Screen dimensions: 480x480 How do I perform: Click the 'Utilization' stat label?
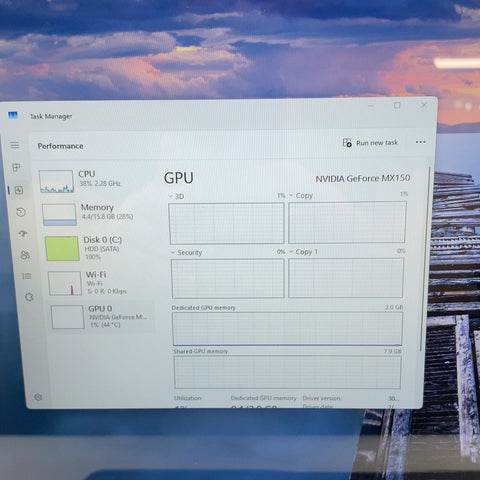188,398
